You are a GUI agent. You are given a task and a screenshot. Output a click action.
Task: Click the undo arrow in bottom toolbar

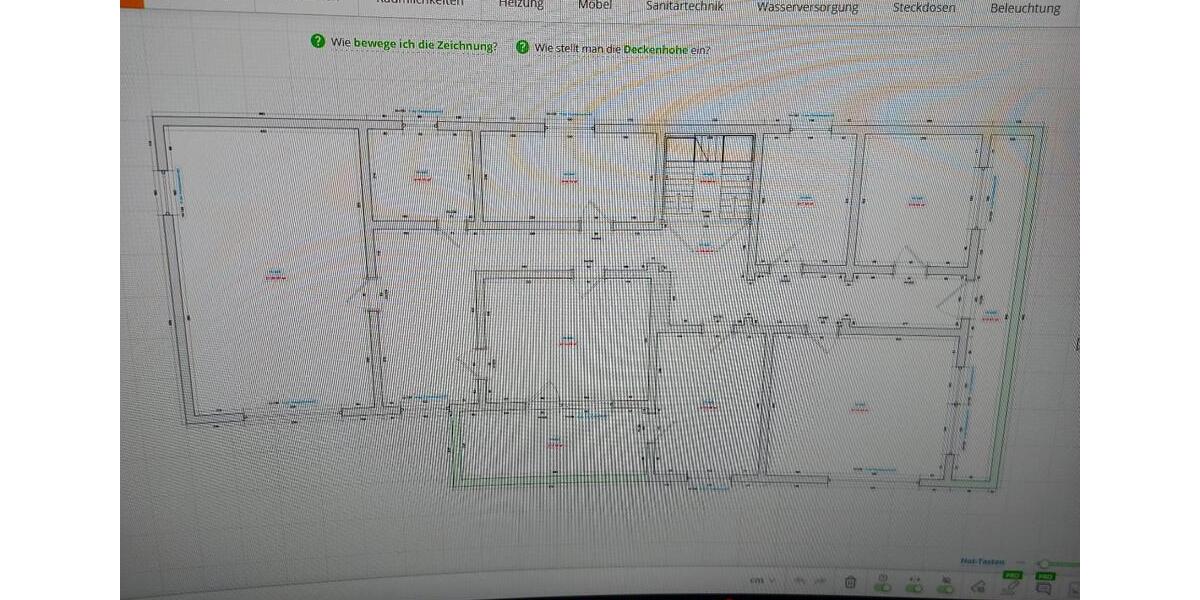coord(800,580)
